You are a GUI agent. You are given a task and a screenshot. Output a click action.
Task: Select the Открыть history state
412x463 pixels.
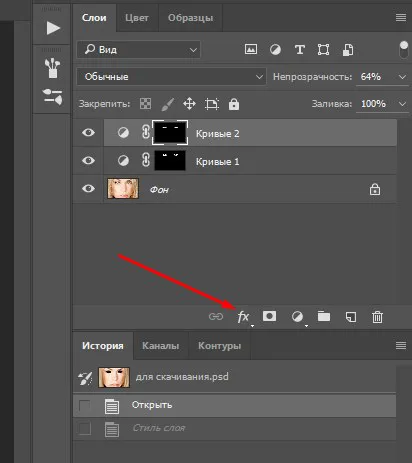[234, 405]
